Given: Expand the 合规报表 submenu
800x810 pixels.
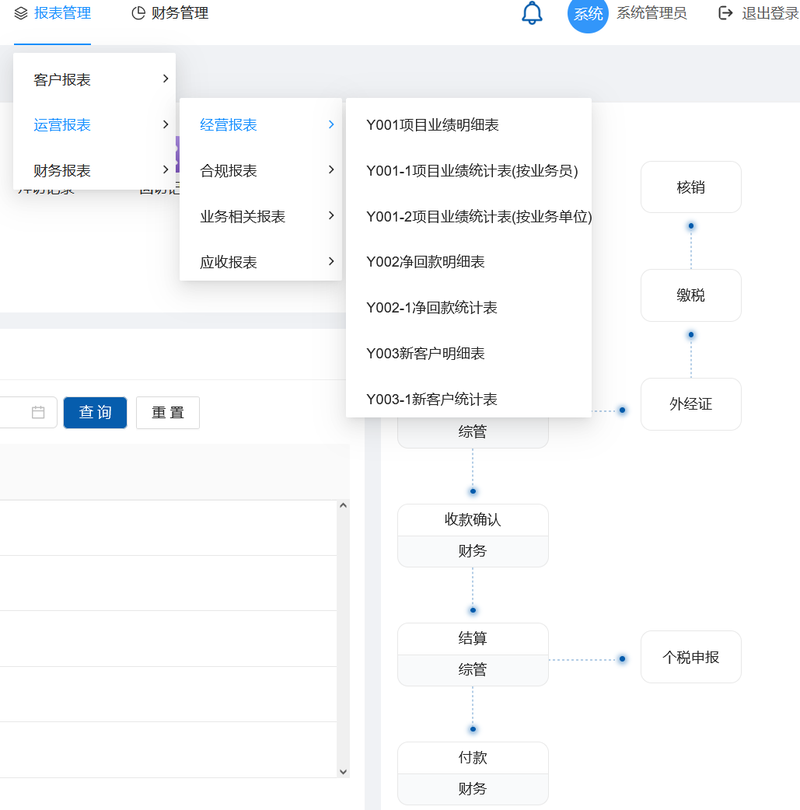Looking at the screenshot, I should (x=260, y=171).
